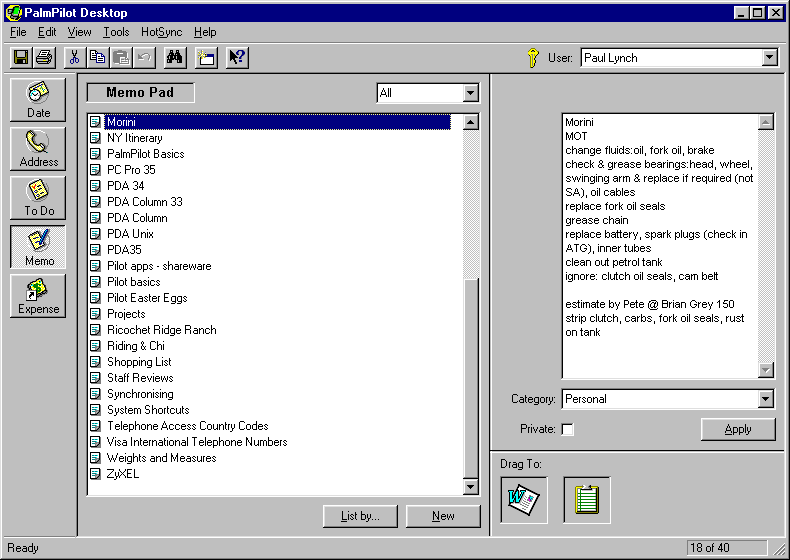Click the context Help arrow icon
This screenshot has width=790, height=560.
[x=237, y=57]
